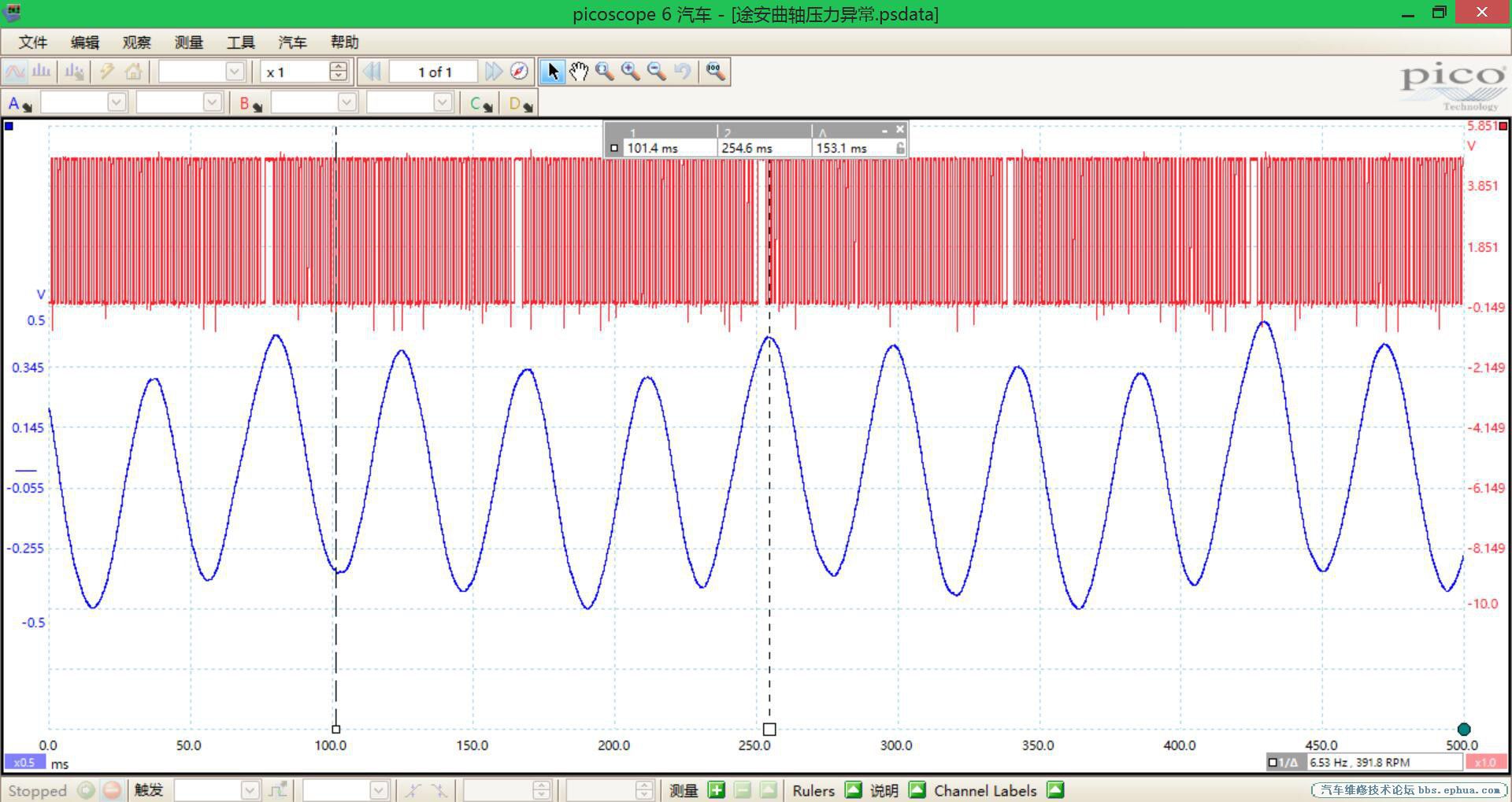Click the teal trigger marker circle

(x=1464, y=729)
